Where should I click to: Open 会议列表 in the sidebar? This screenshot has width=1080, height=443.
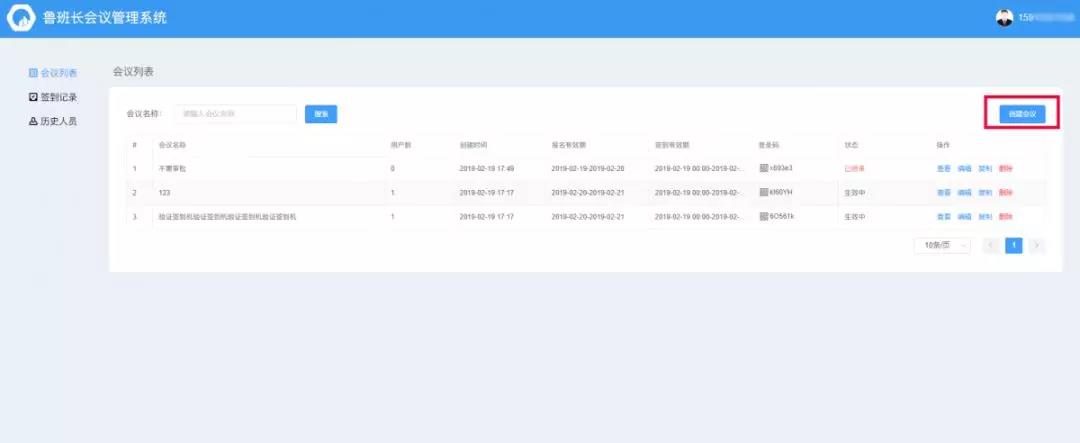pyautogui.click(x=53, y=73)
